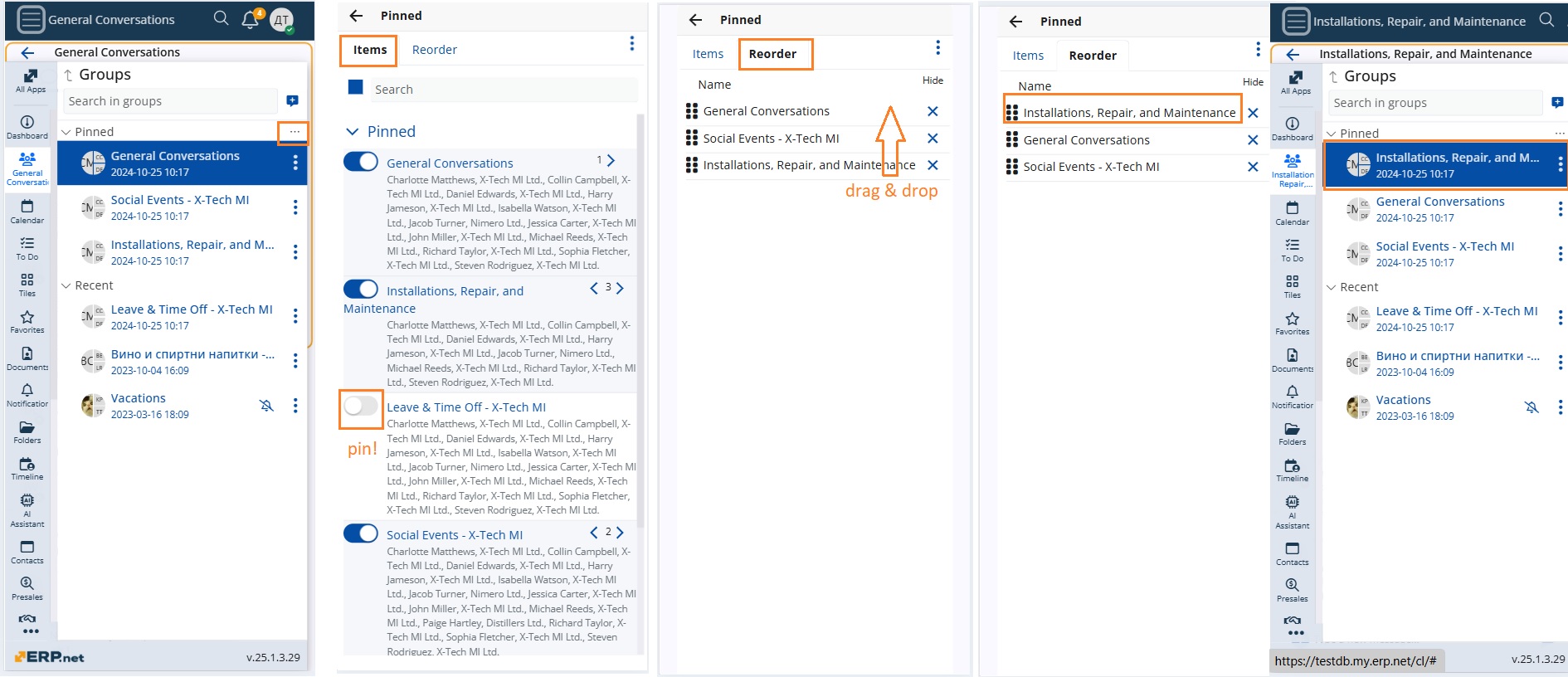This screenshot has height=677, width=1568.
Task: Click search magnifier in General Conversations header
Action: [x=221, y=18]
